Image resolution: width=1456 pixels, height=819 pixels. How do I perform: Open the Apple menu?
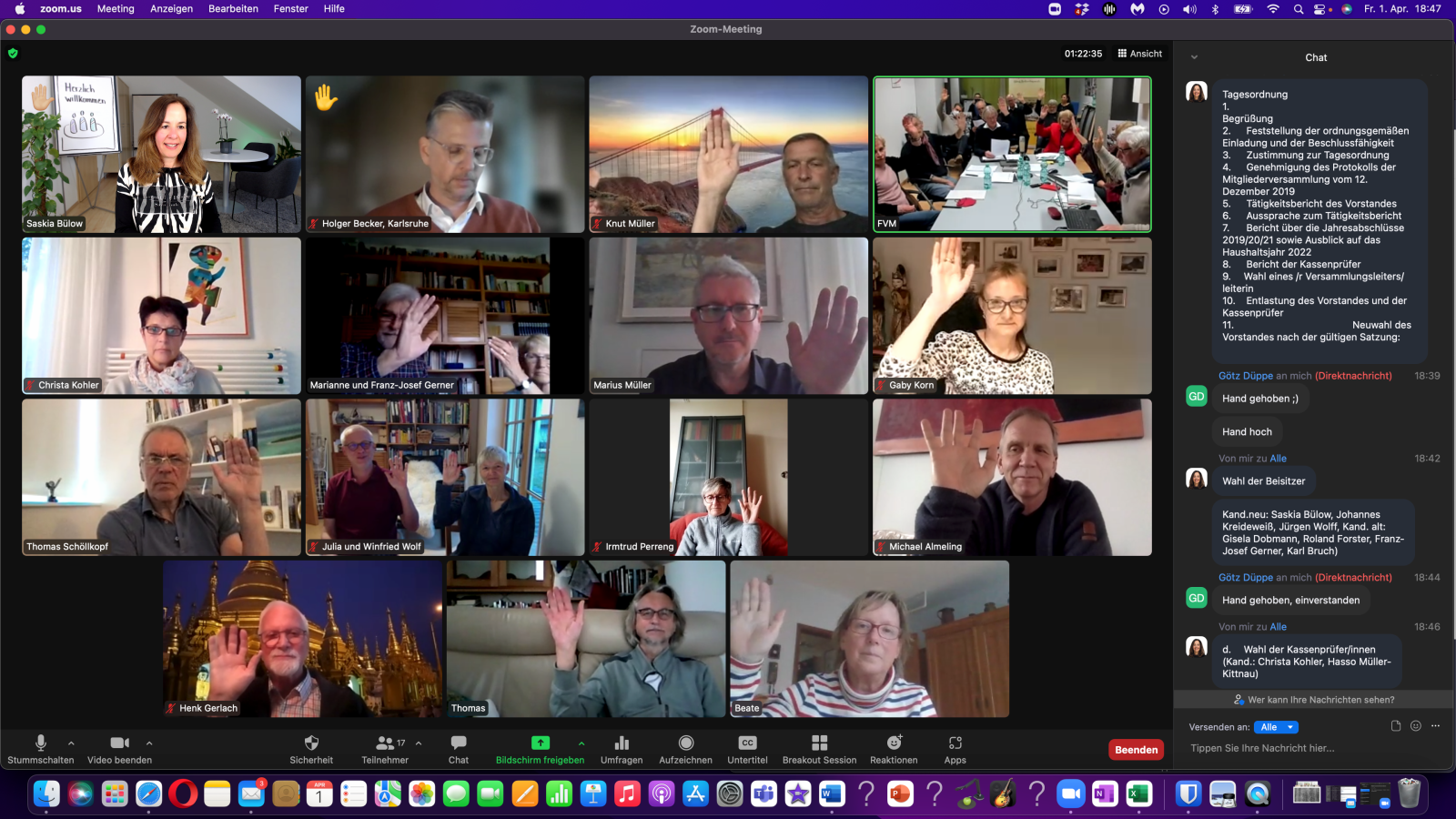pos(20,9)
